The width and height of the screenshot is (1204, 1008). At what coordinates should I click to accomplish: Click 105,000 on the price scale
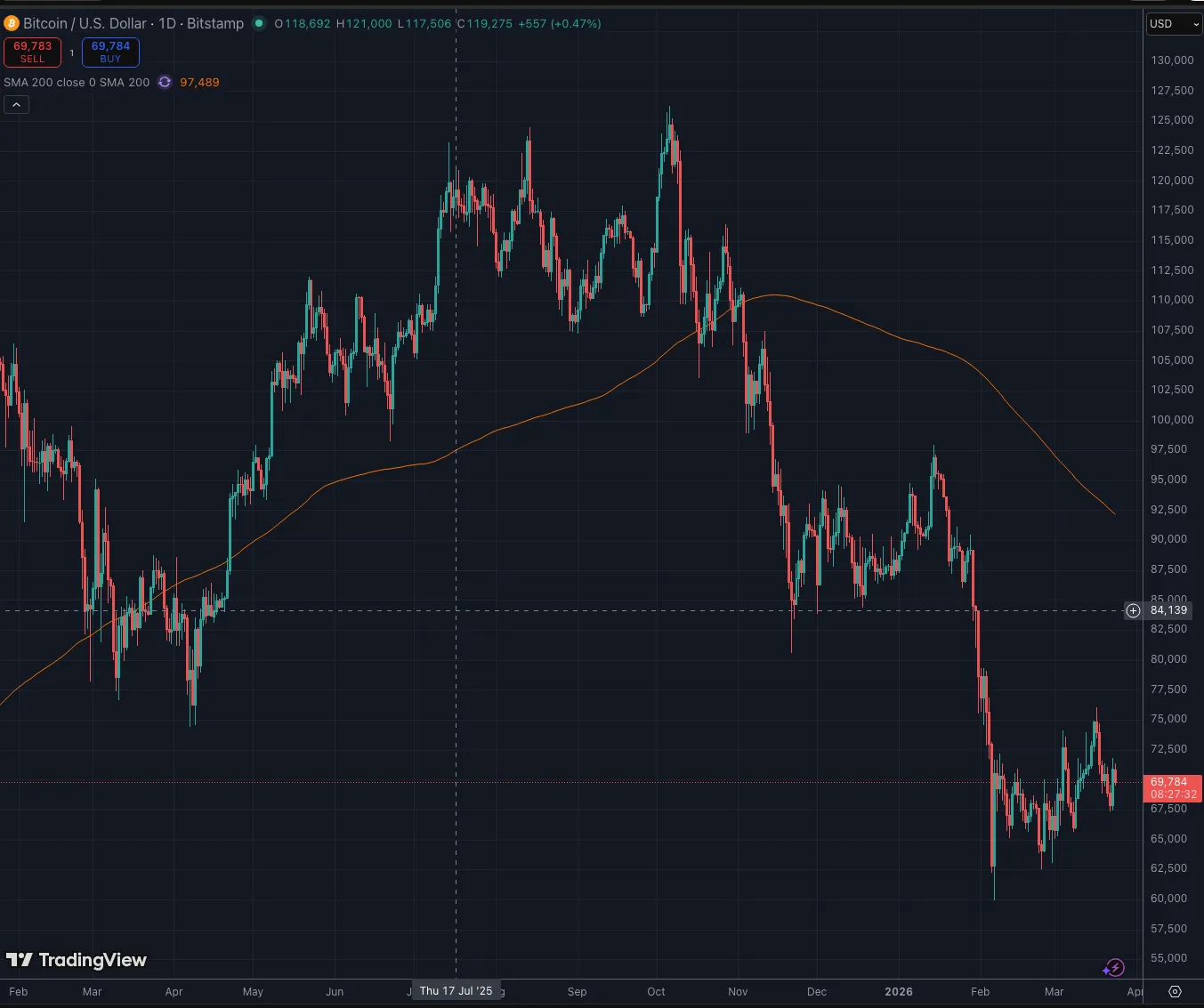coord(1172,360)
